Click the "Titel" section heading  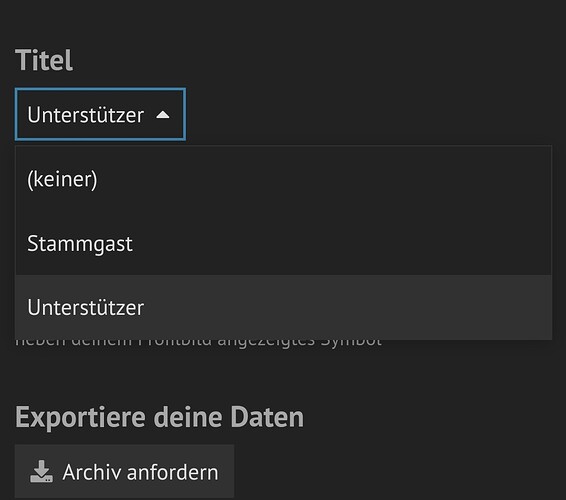[x=44, y=60]
